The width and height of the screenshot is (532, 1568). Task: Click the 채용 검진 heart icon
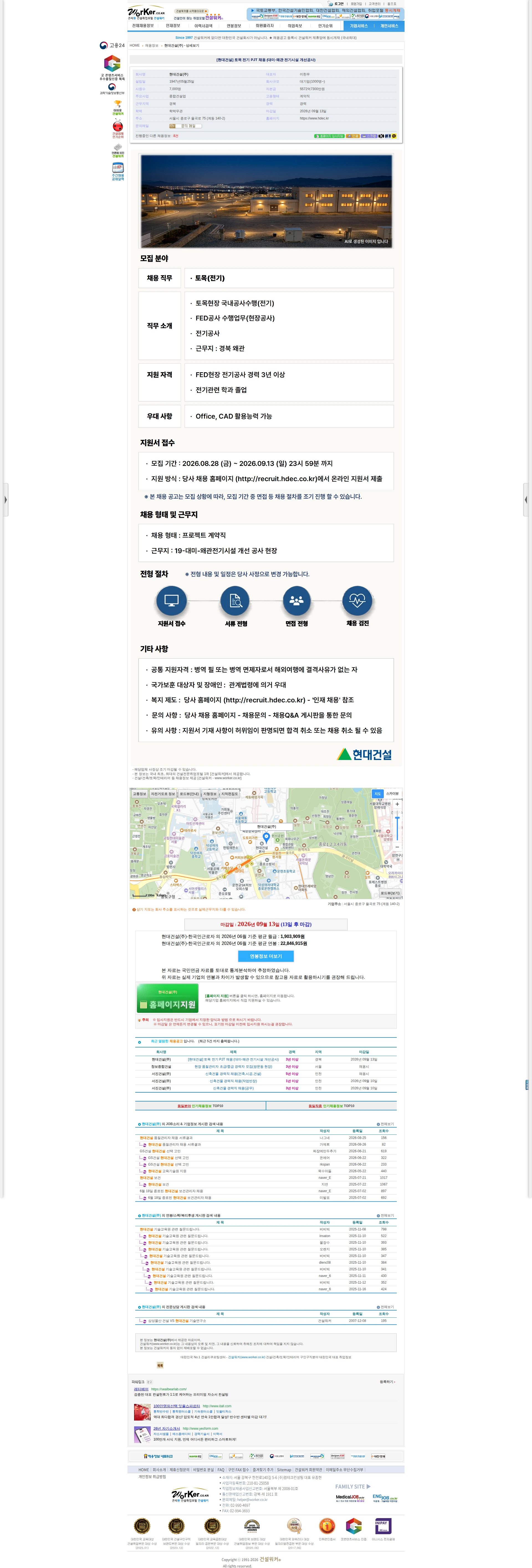(357, 601)
